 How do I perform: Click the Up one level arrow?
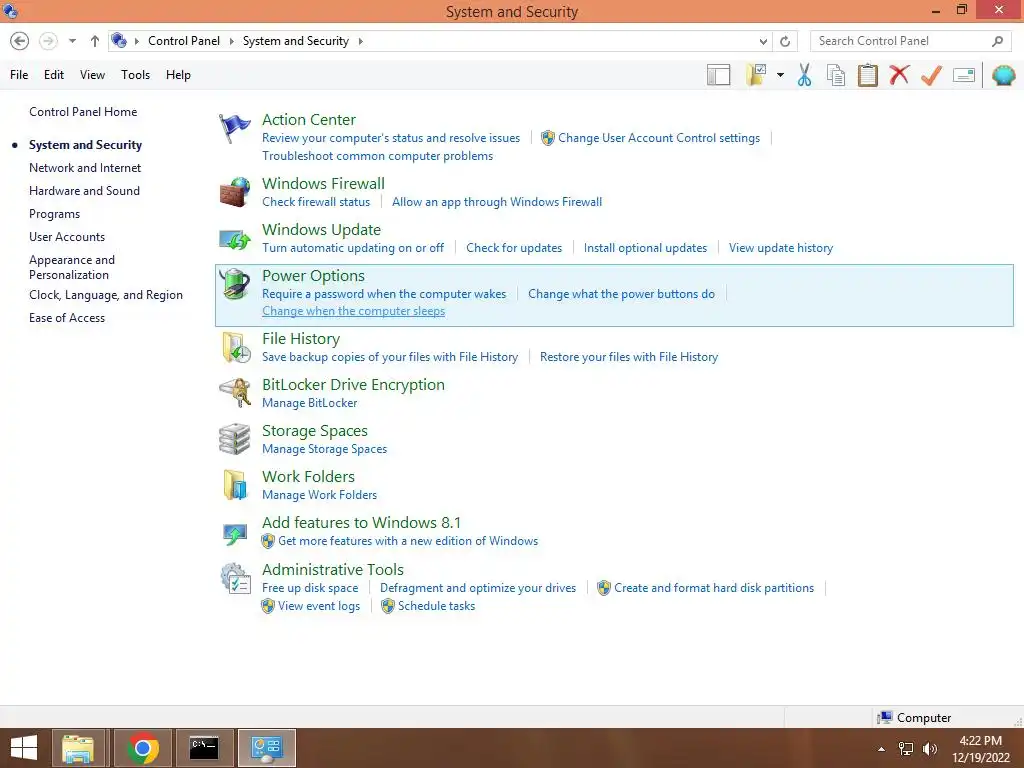click(95, 40)
